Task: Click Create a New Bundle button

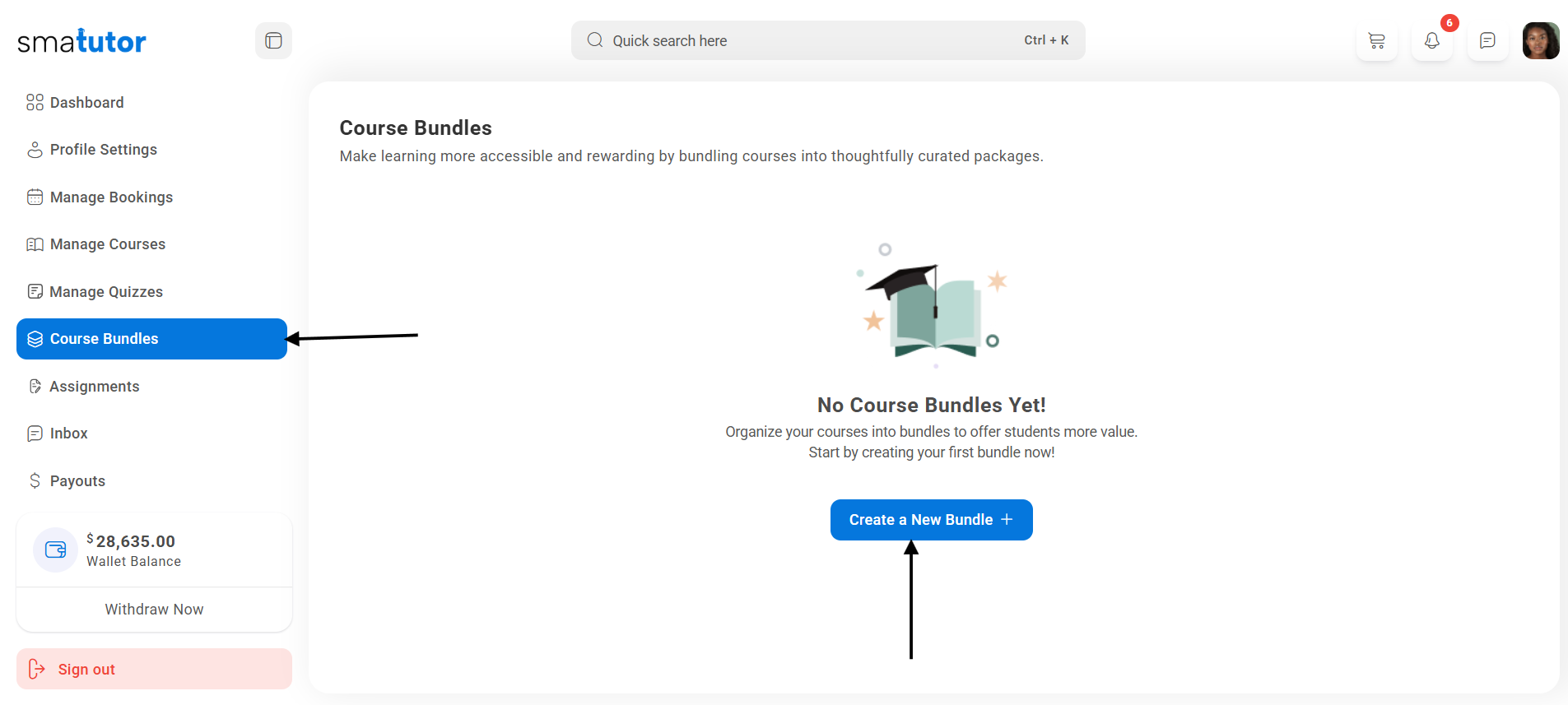Action: click(x=931, y=520)
